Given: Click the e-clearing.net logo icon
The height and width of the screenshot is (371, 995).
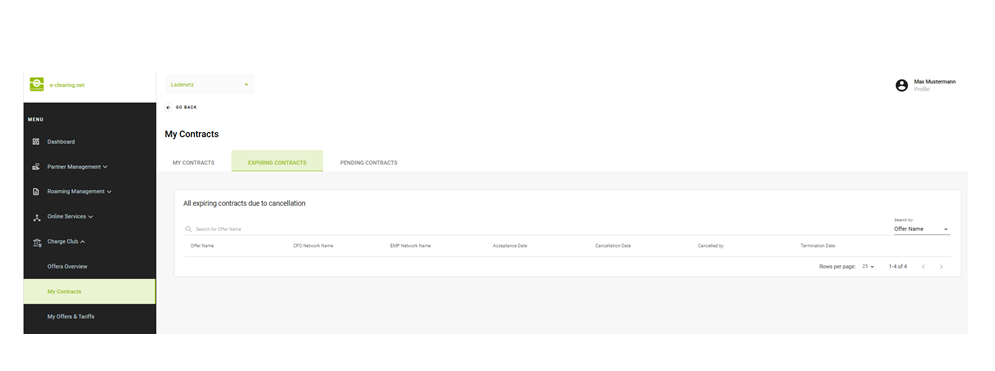Looking at the screenshot, I should (37, 84).
